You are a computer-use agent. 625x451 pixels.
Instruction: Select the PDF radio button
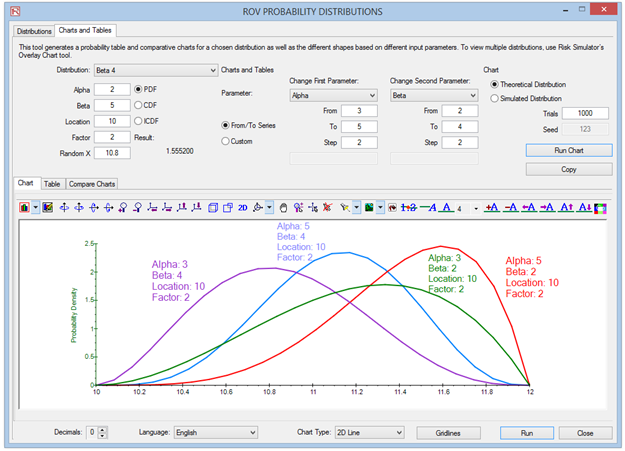138,89
